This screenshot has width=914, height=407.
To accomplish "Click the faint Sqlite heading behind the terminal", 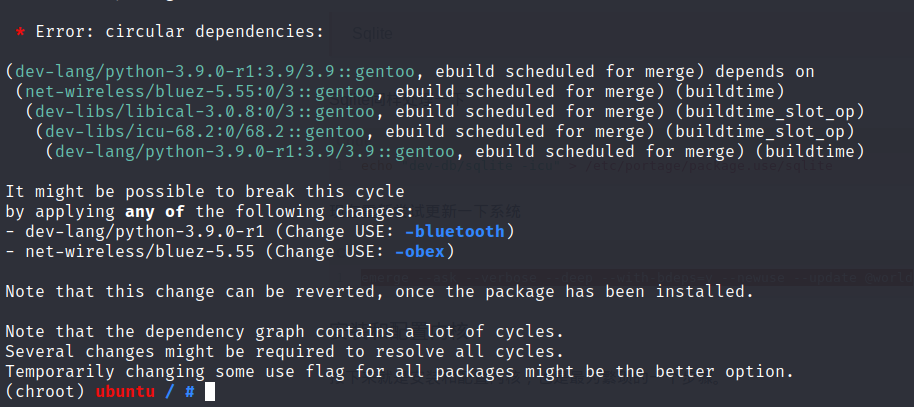I will click(x=372, y=33).
